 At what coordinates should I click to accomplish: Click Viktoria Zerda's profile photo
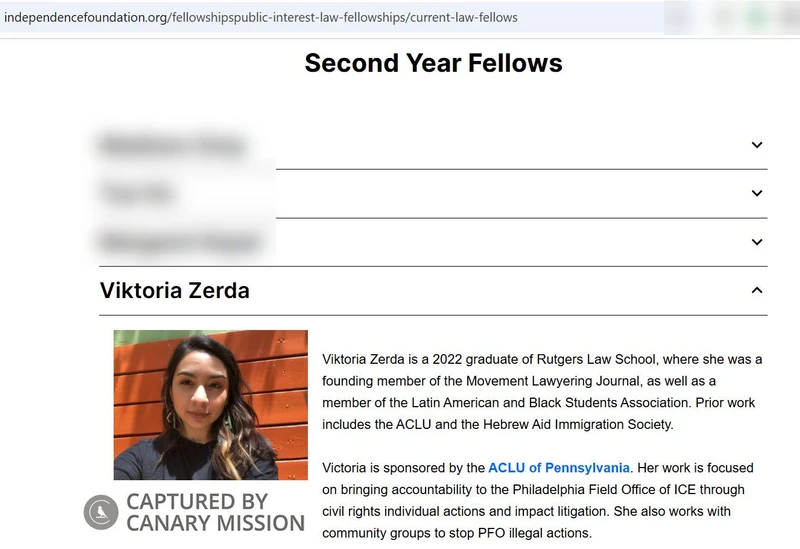coord(211,405)
